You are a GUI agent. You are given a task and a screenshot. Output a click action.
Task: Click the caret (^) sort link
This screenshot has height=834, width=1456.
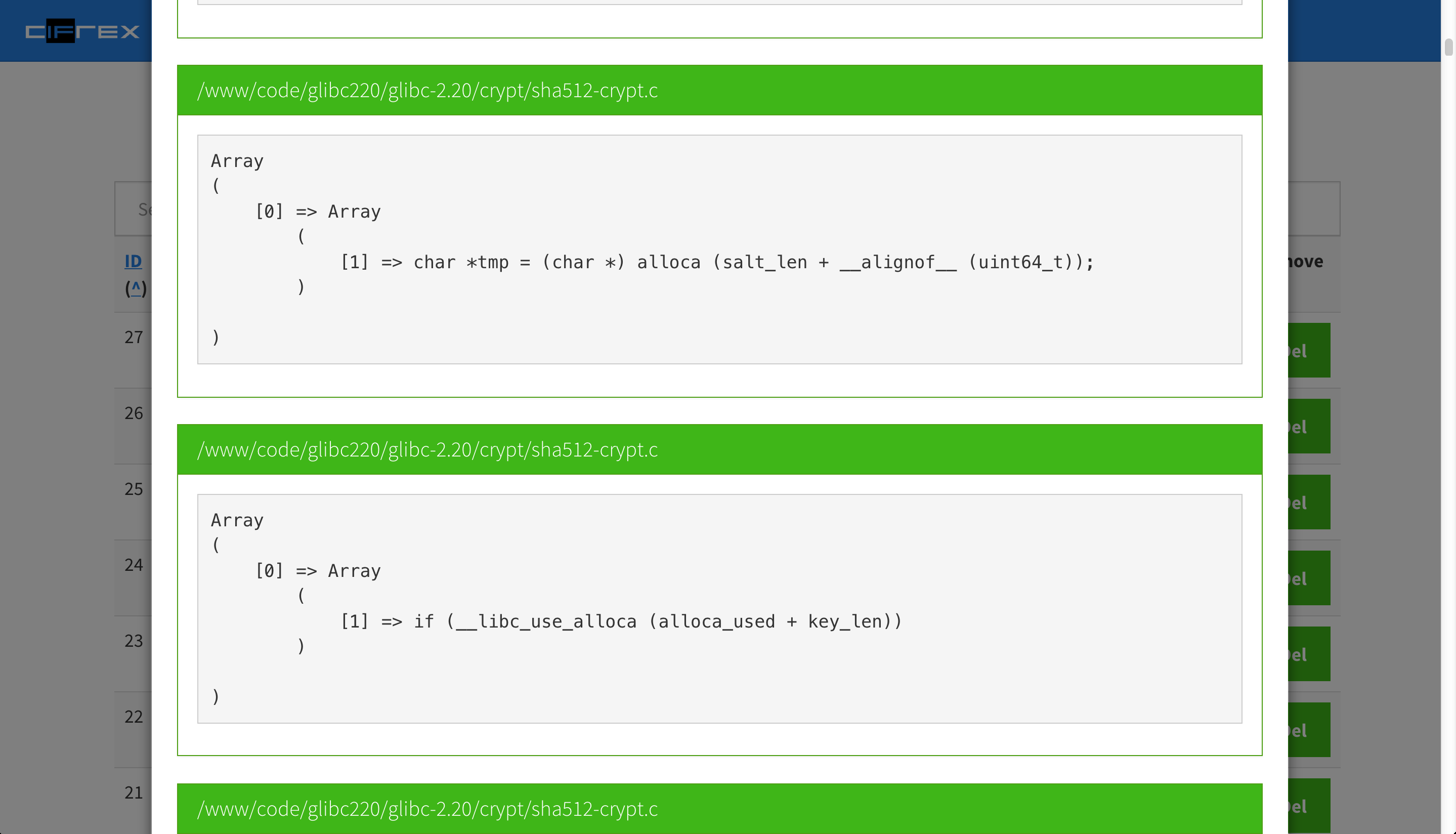pos(136,287)
